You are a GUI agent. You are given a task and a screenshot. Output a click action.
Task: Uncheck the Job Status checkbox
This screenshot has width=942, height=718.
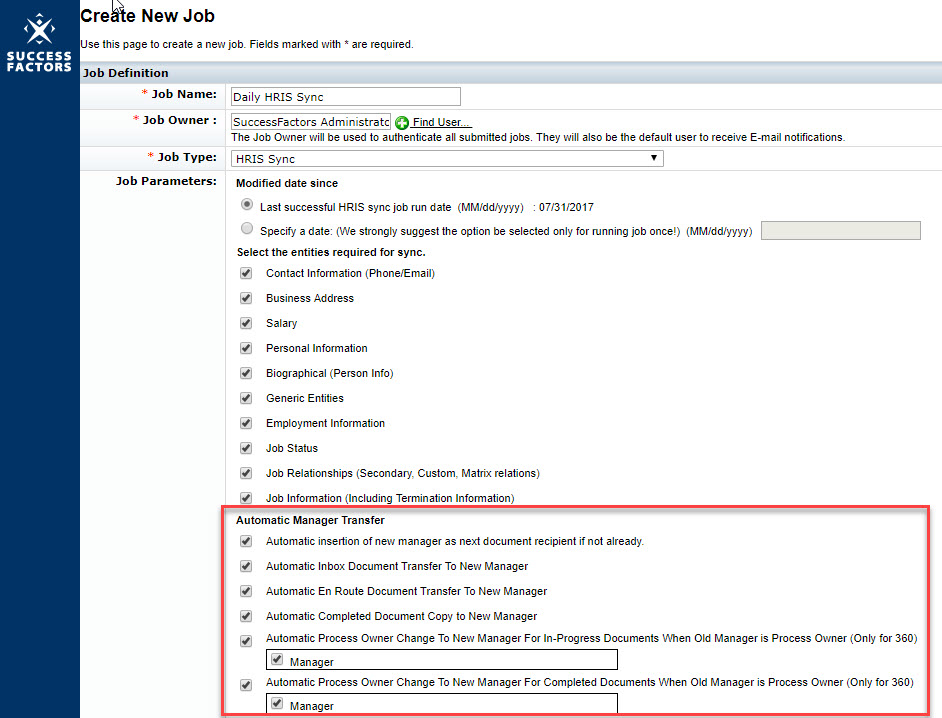click(x=246, y=448)
